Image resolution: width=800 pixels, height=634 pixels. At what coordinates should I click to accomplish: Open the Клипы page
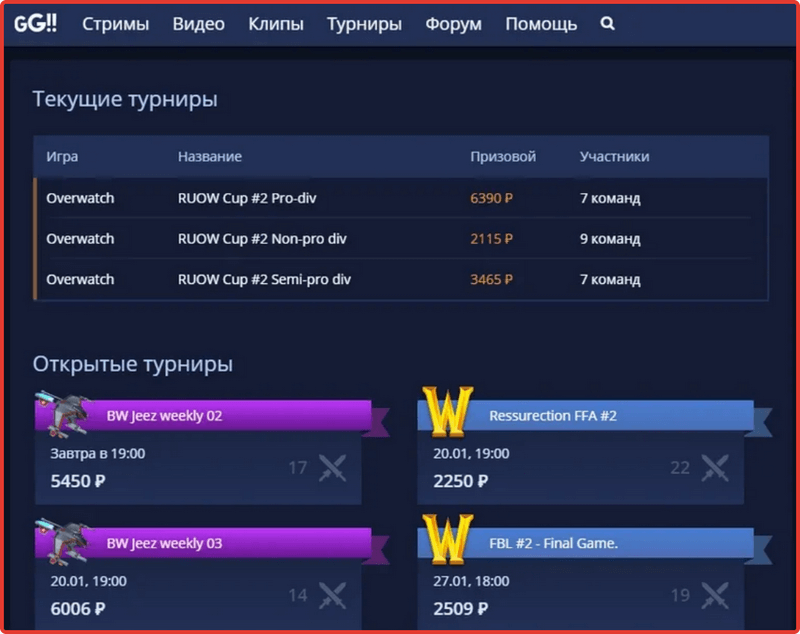(x=276, y=24)
